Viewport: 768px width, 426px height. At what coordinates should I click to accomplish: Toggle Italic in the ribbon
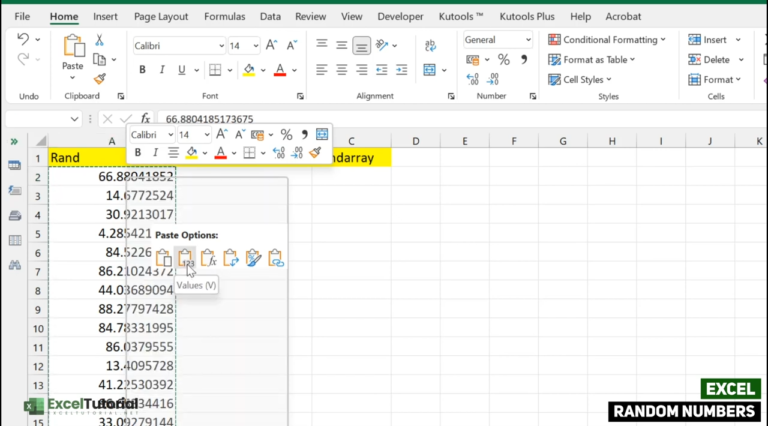point(162,70)
